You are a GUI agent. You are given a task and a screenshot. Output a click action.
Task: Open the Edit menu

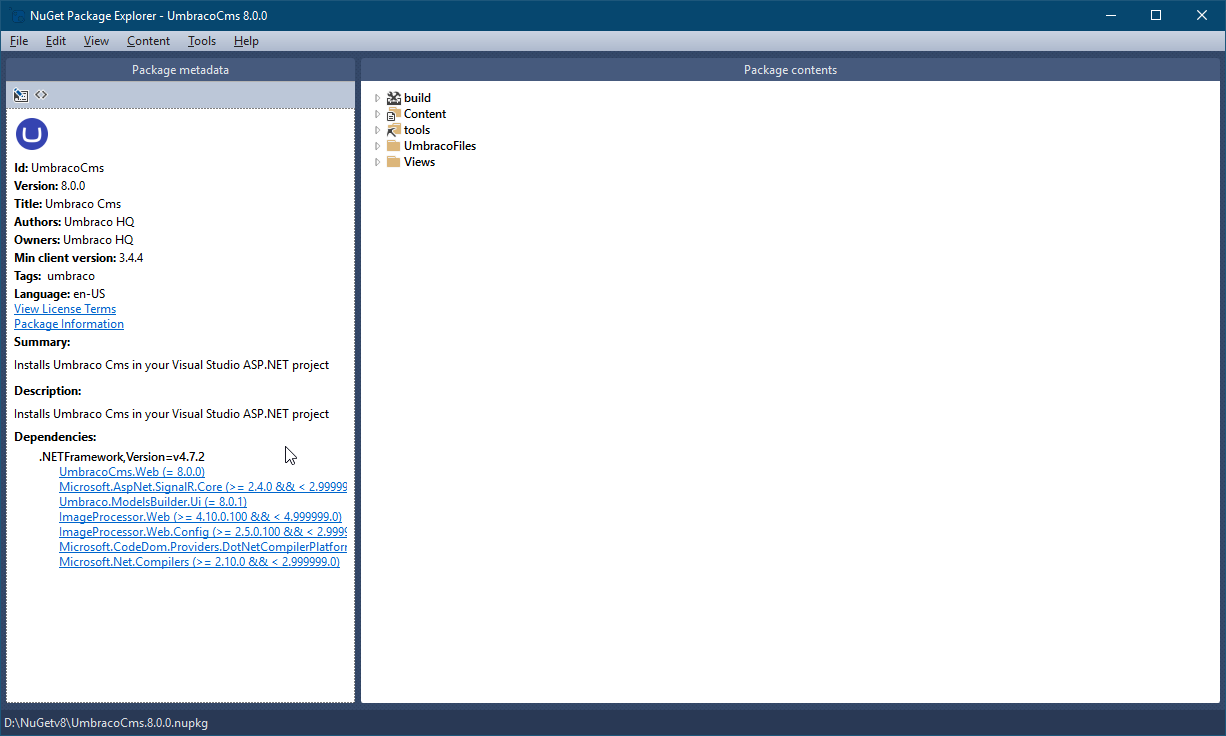point(56,41)
